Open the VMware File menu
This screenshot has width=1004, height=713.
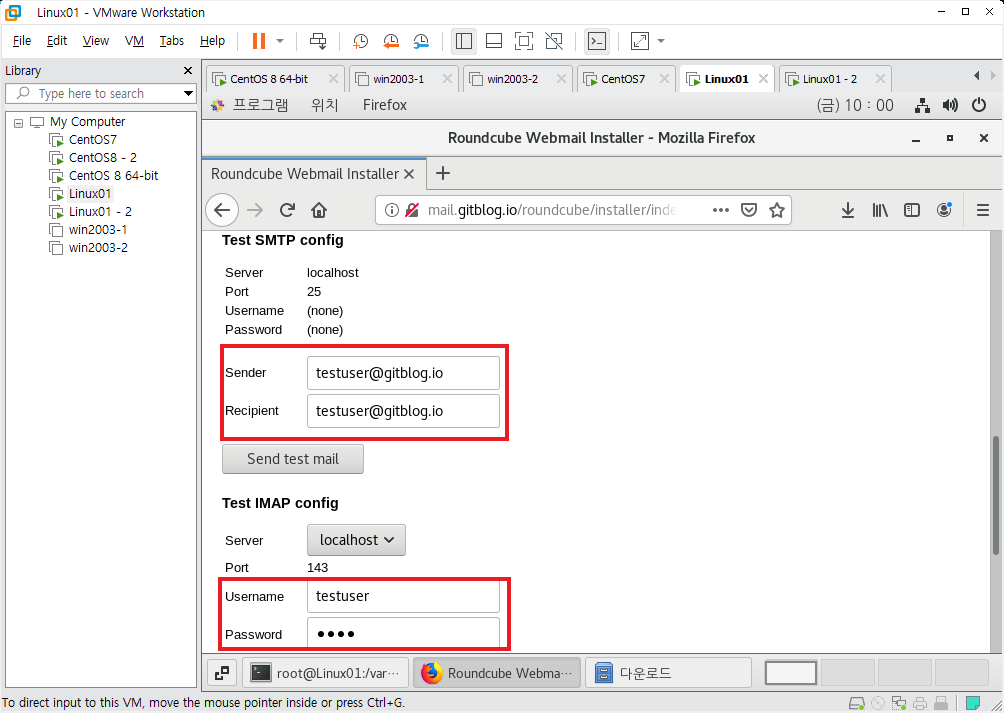tap(22, 40)
